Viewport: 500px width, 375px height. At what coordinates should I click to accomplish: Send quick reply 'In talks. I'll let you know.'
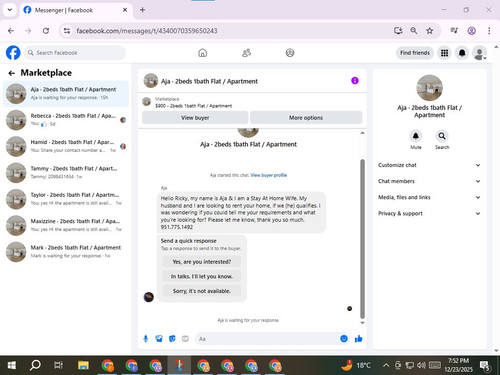[x=202, y=276]
